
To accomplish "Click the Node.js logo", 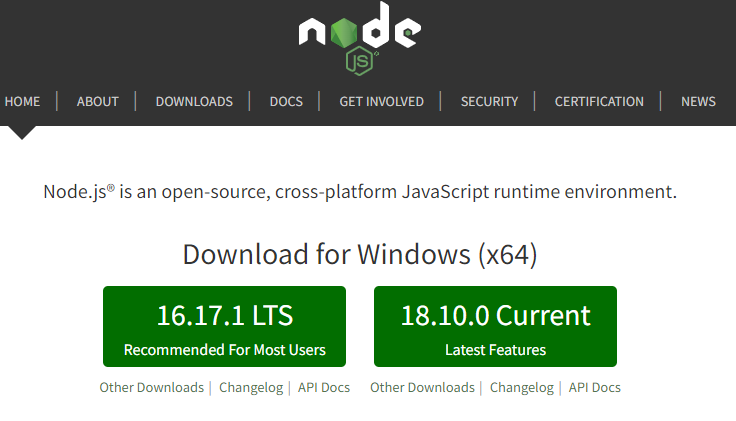I will [x=360, y=38].
